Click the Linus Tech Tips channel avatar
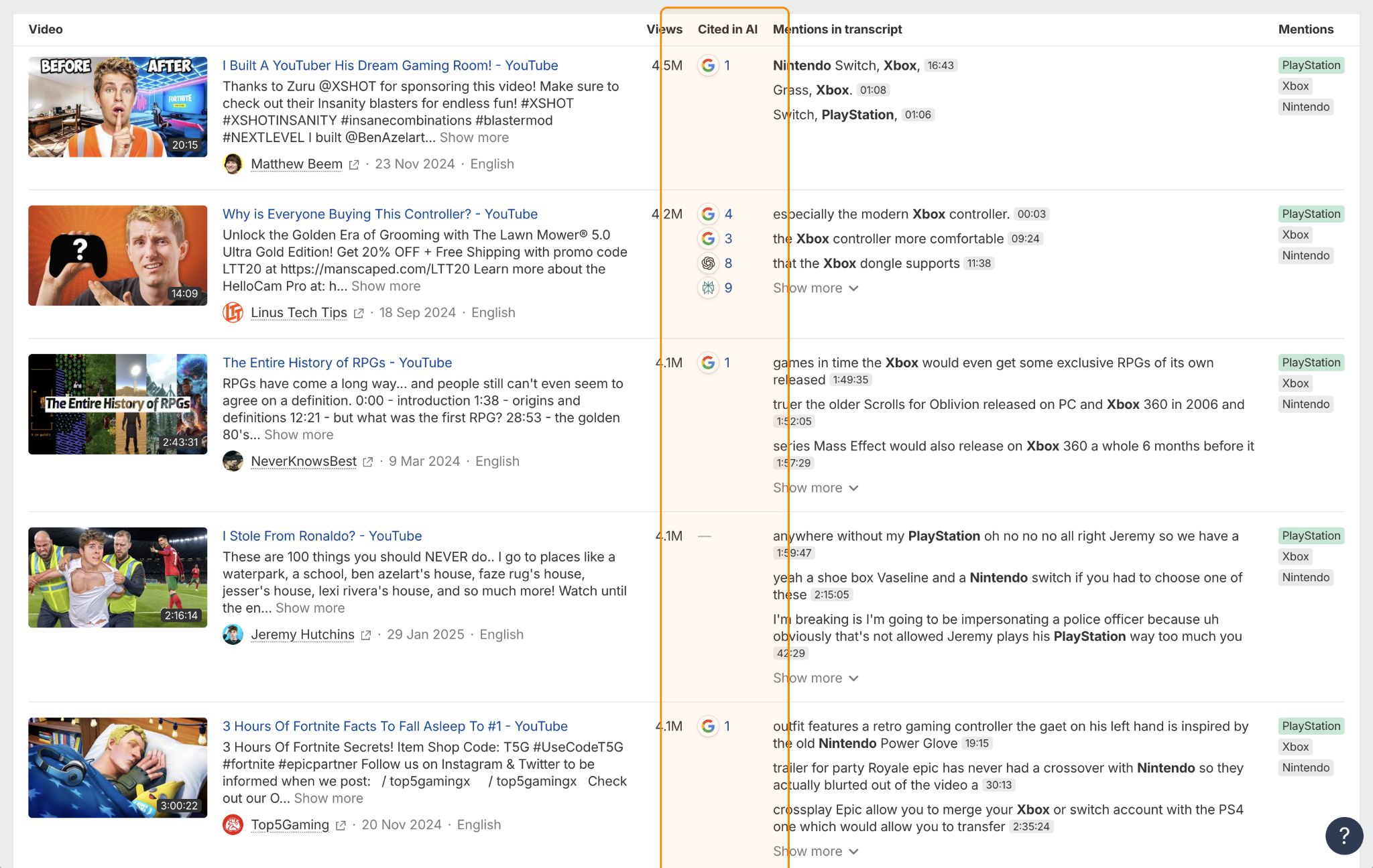Screen dimensions: 1373x868 click(233, 312)
